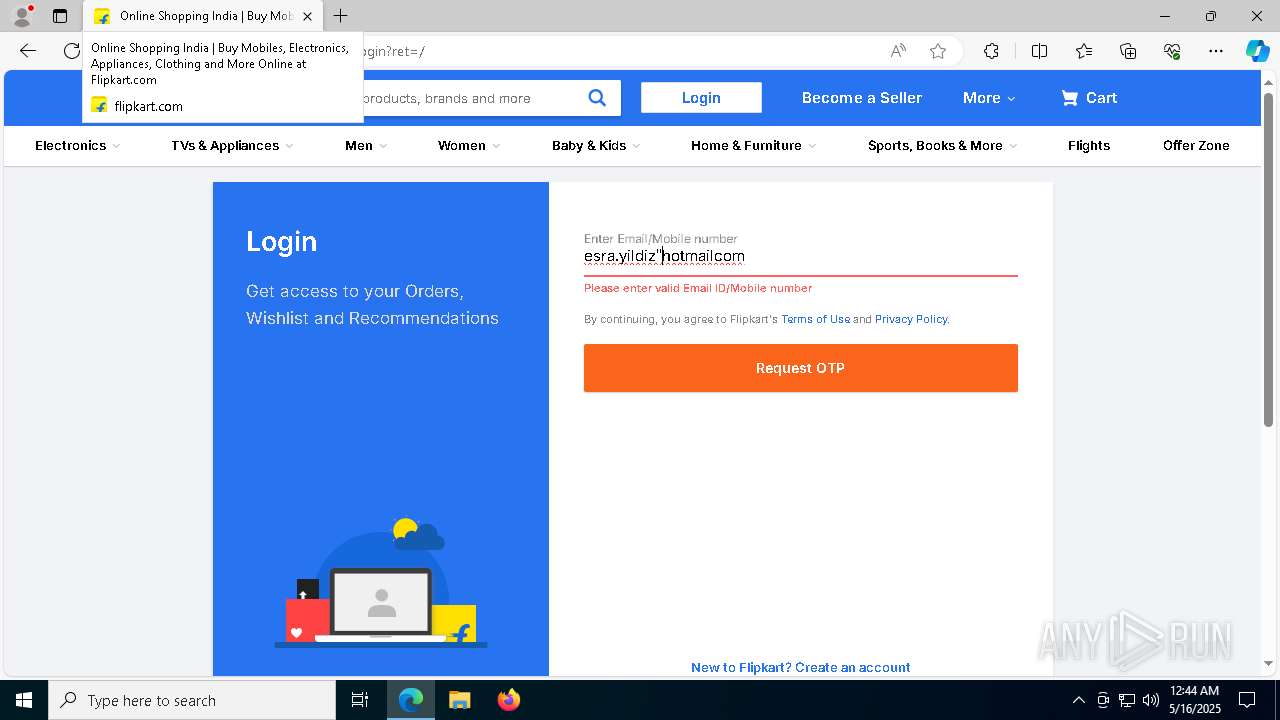This screenshot has height=720, width=1280.
Task: Click the profile avatar icon
Action: (21, 16)
